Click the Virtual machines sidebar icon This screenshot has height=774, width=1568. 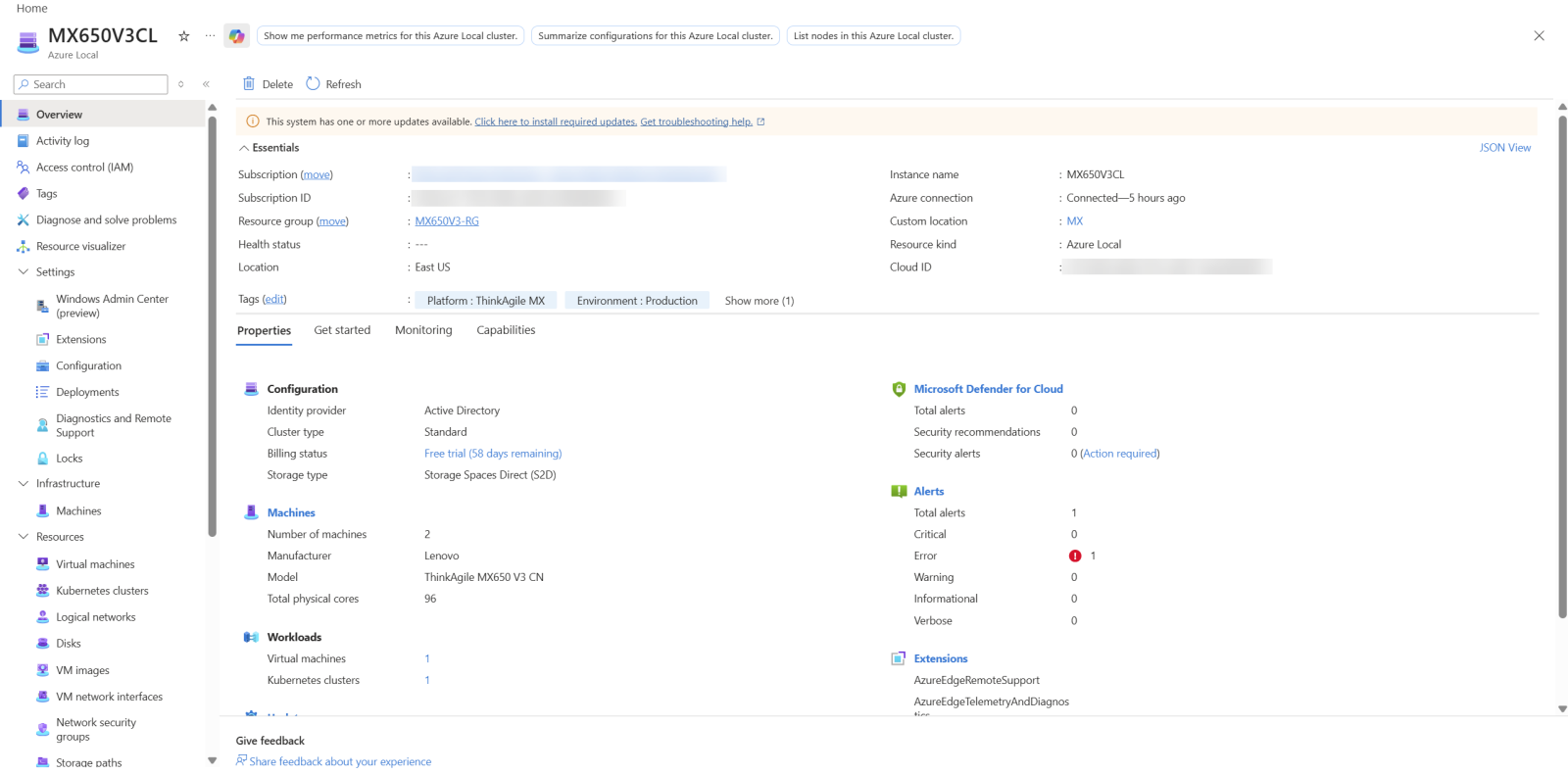tap(43, 564)
